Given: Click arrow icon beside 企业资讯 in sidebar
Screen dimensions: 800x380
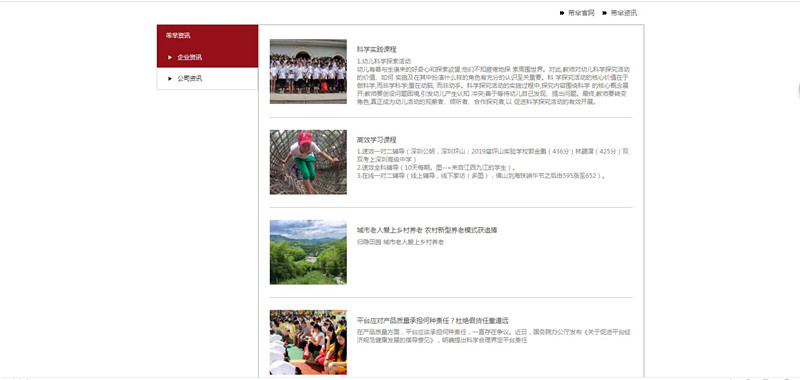Looking at the screenshot, I should (170, 57).
